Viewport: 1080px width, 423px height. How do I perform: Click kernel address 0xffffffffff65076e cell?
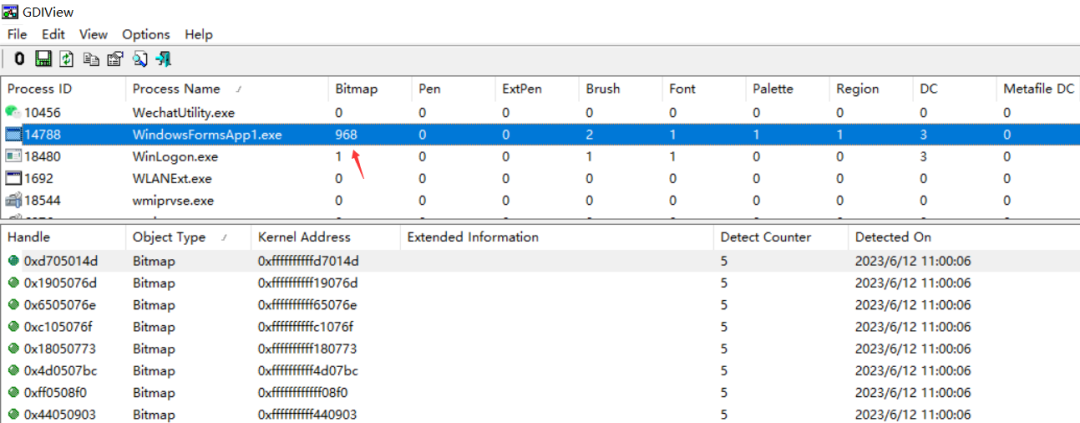tap(307, 305)
